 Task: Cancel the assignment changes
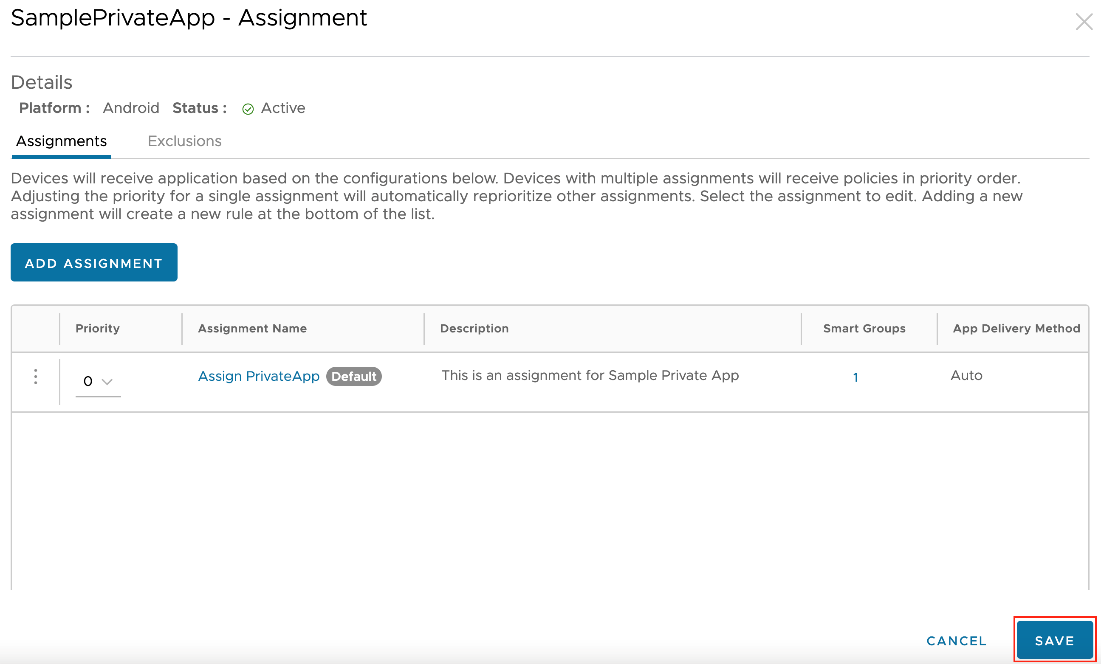pyautogui.click(x=955, y=640)
